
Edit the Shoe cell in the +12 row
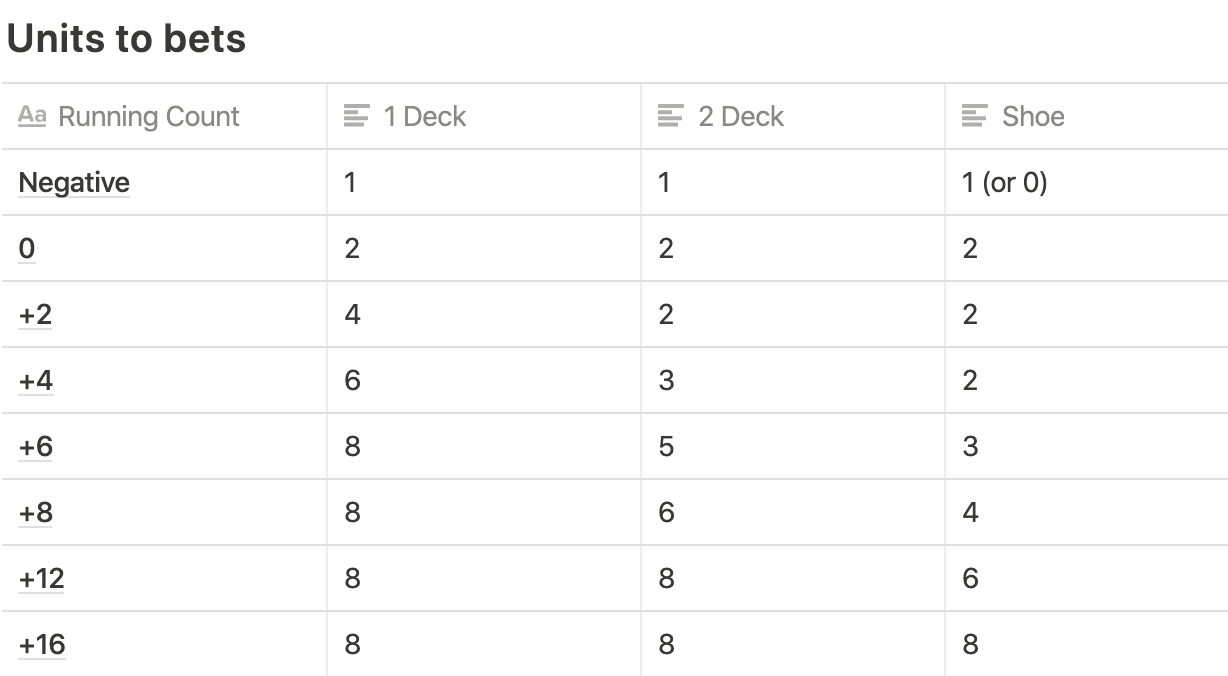pos(970,579)
